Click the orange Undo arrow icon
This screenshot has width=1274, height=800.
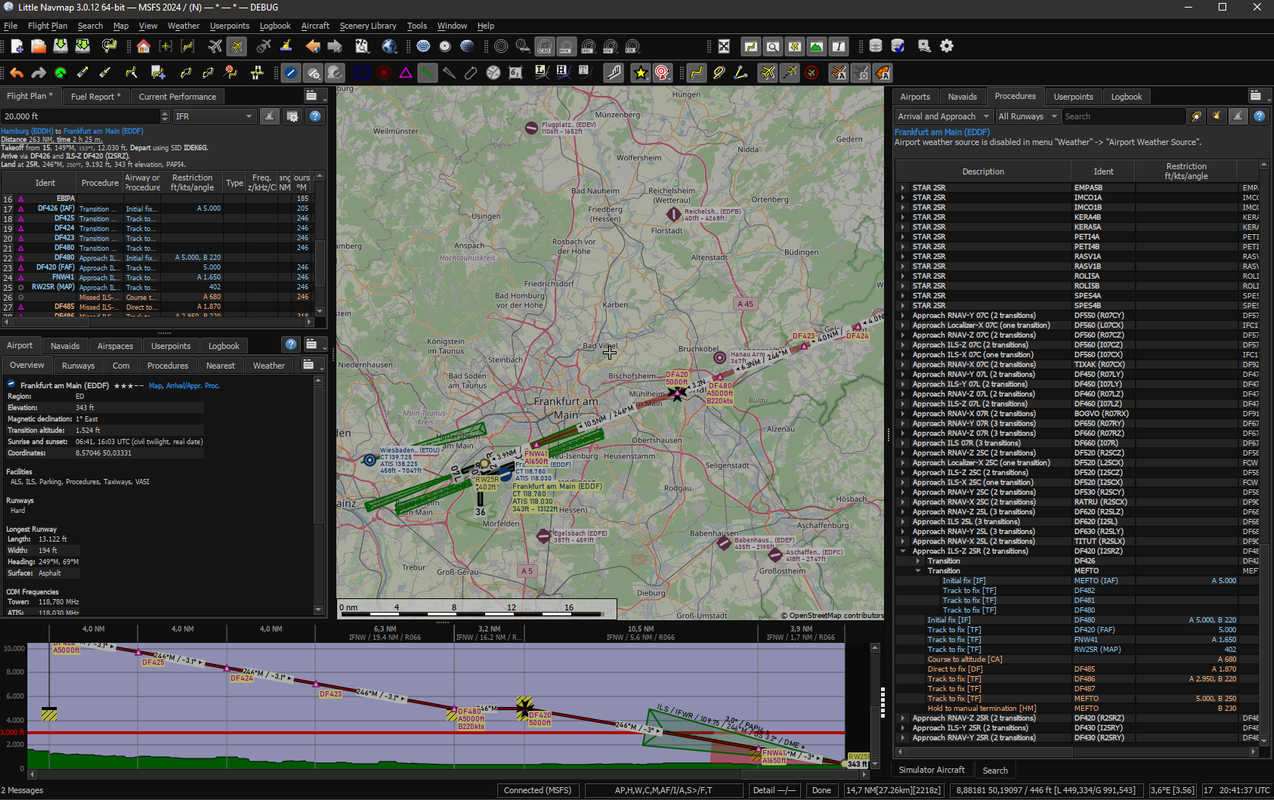coord(17,72)
